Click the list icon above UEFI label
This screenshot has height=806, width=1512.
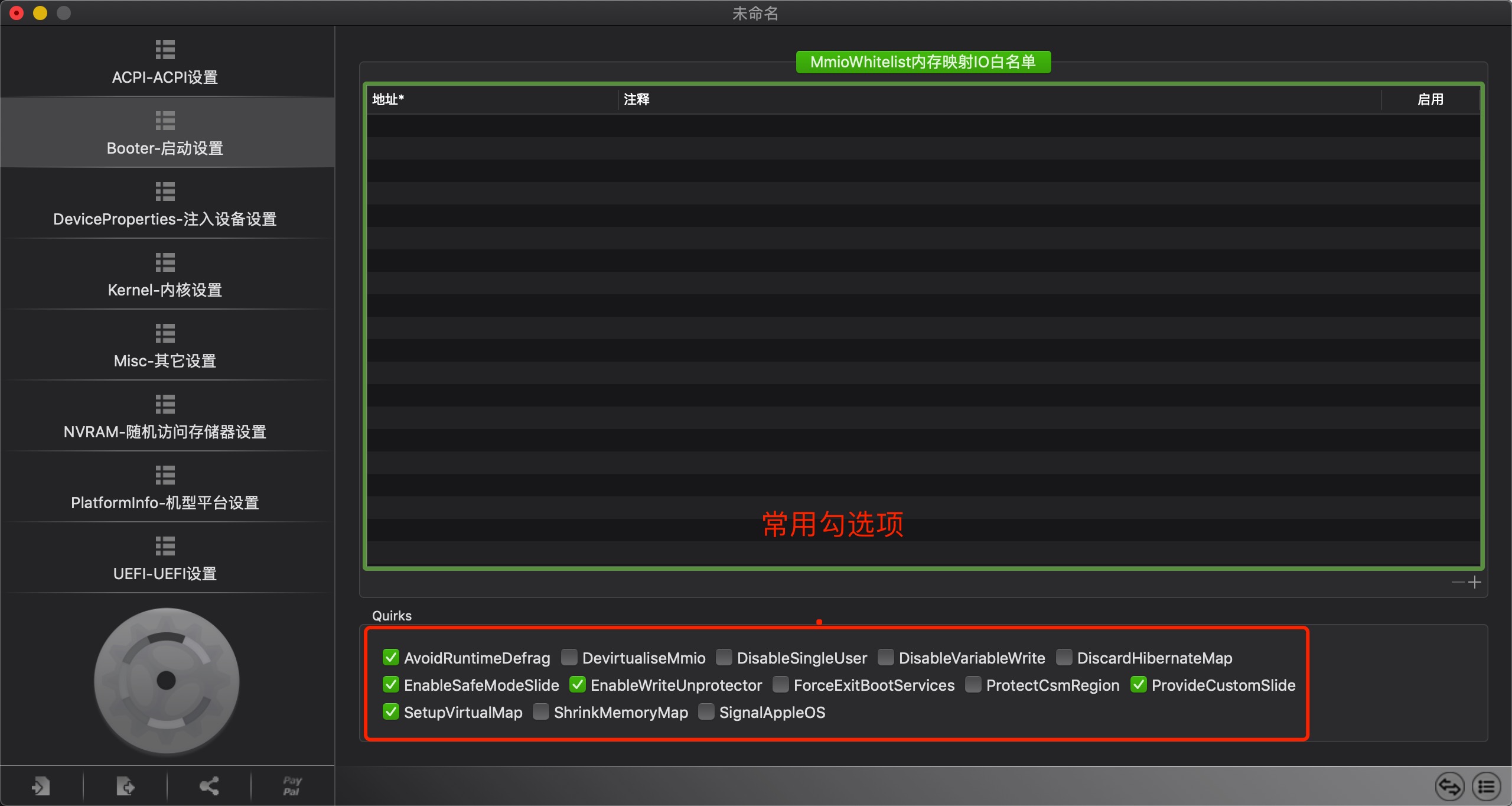(x=165, y=546)
